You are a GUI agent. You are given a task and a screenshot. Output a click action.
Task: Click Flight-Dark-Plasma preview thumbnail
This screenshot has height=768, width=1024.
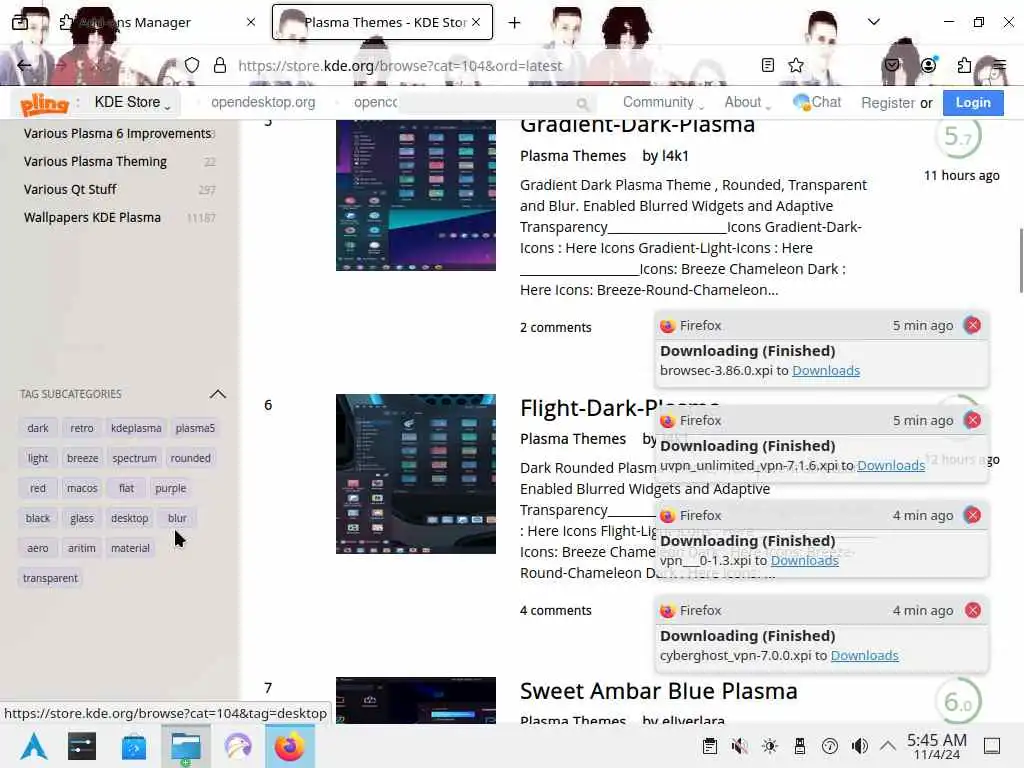[x=415, y=474]
